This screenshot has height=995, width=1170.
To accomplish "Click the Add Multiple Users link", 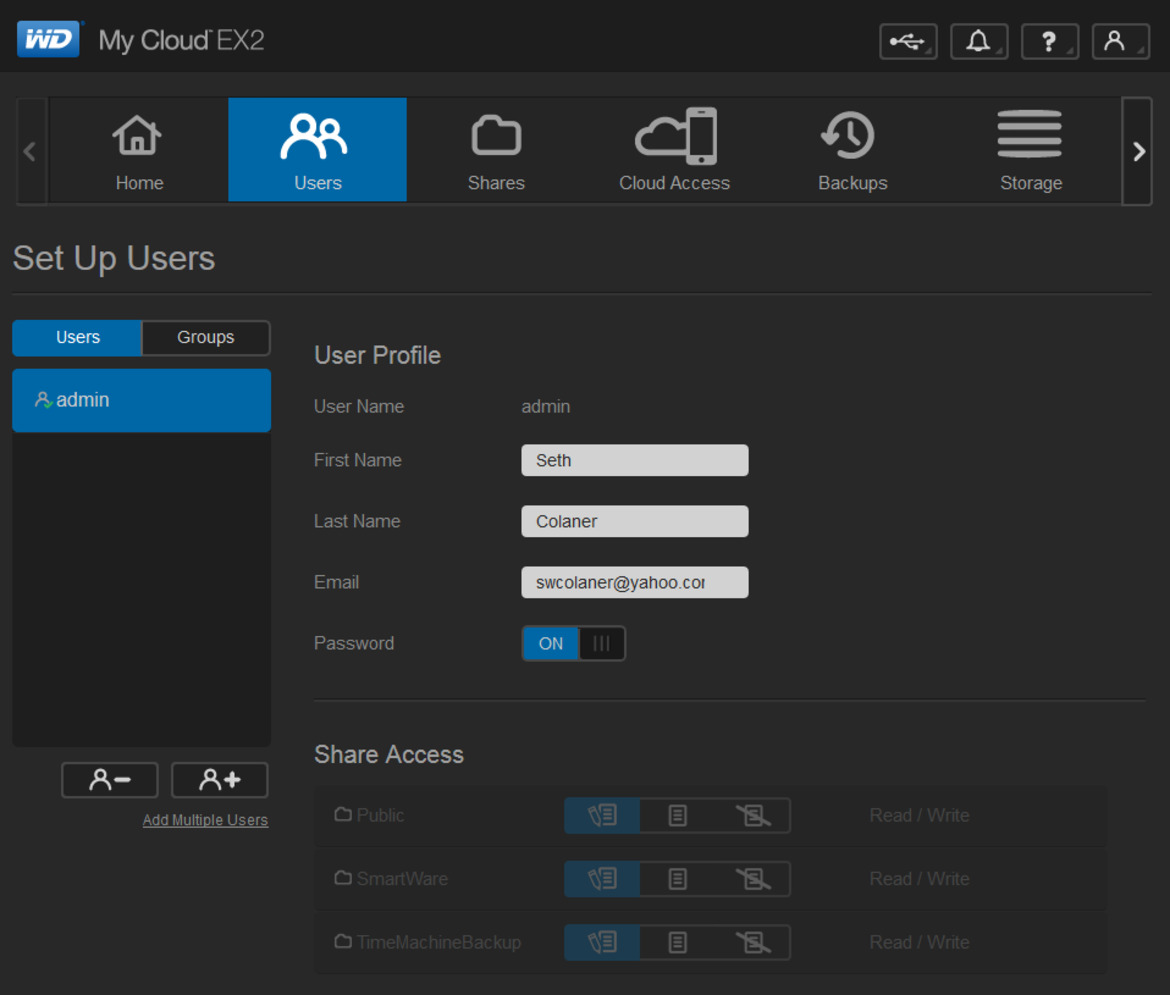I will [205, 820].
